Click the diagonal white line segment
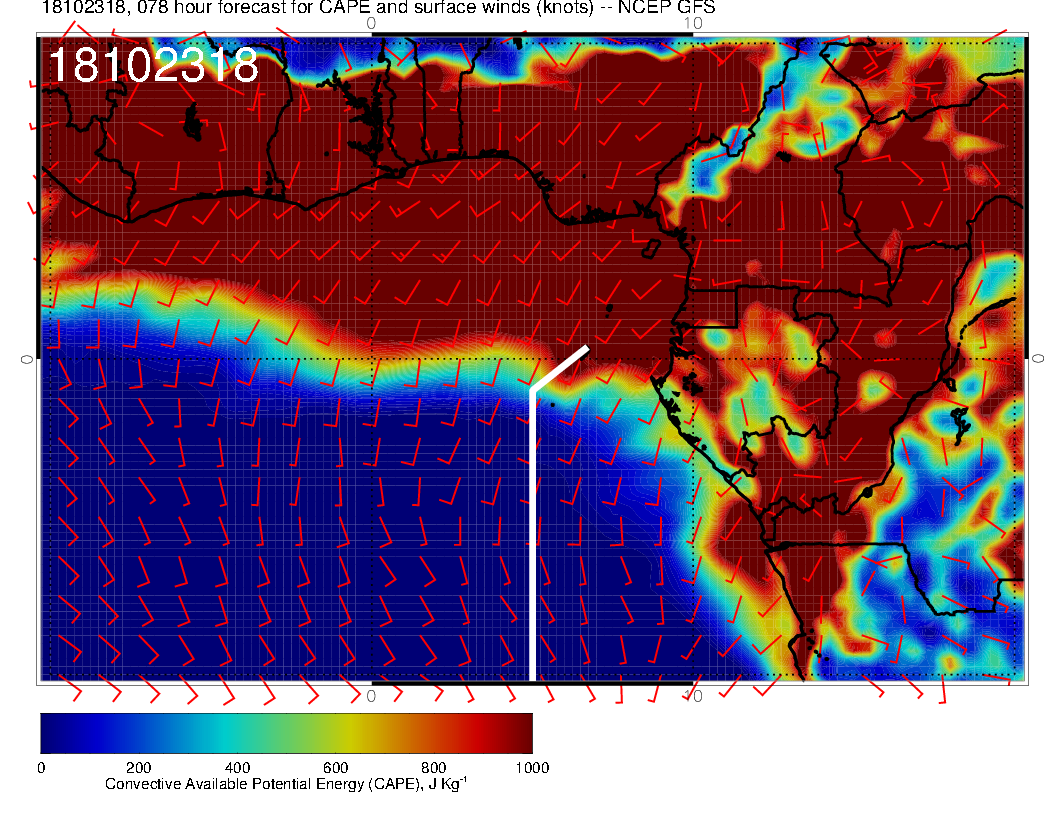This screenshot has height=816, width=1056. [x=560, y=368]
